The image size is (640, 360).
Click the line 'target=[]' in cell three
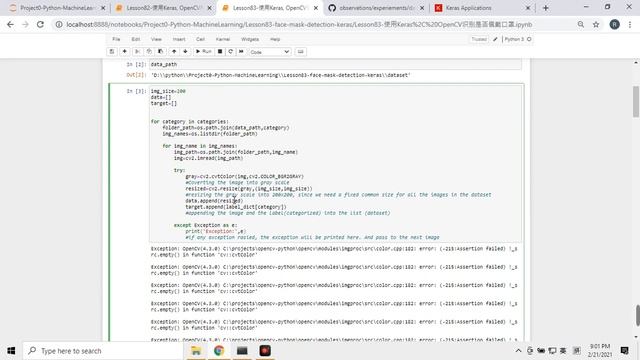pos(164,103)
